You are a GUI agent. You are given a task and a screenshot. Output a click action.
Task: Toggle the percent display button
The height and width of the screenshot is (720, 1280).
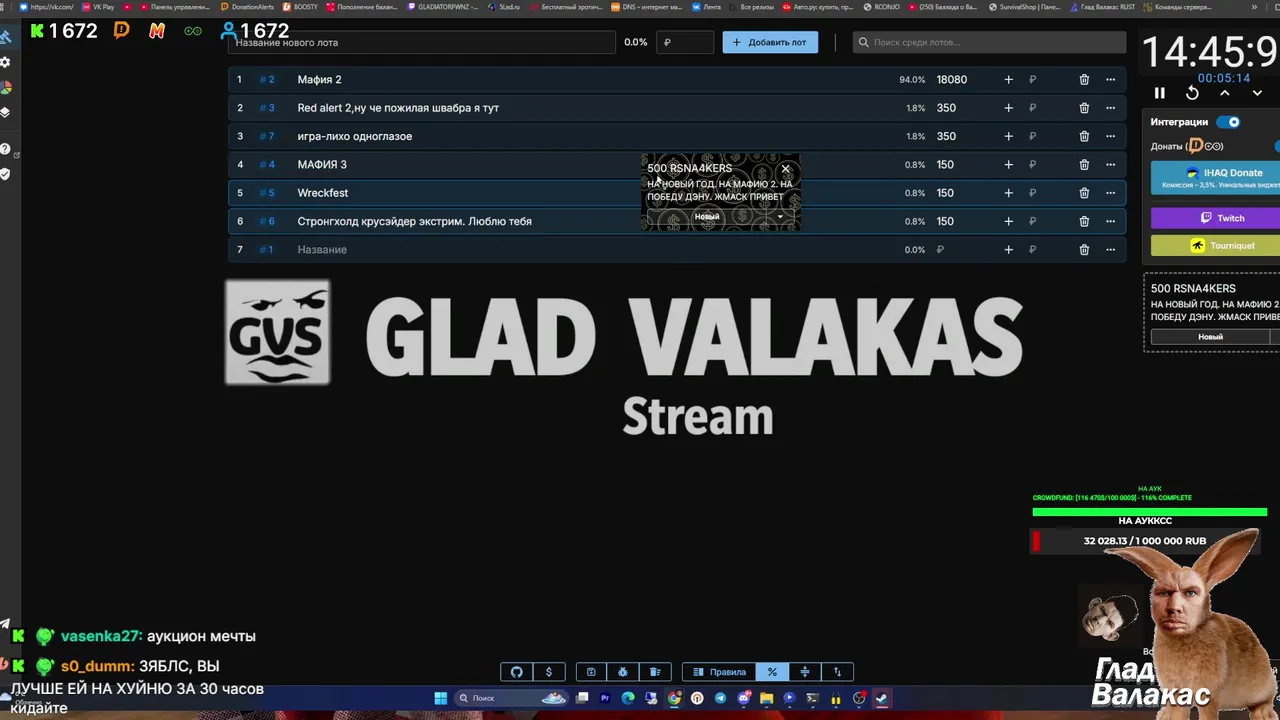772,672
